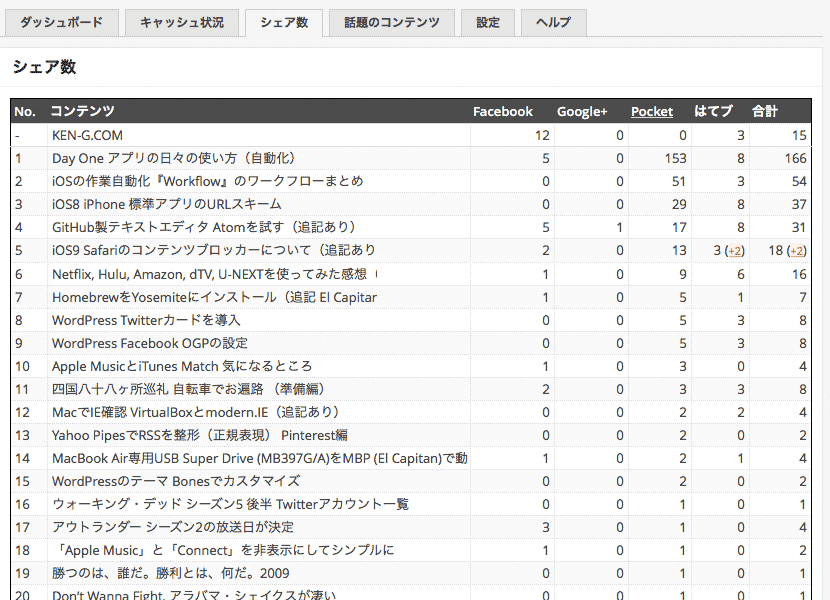Click the Facebook count 12 for KEN-G.COM
Screen dimensions: 830x600
[x=542, y=136]
